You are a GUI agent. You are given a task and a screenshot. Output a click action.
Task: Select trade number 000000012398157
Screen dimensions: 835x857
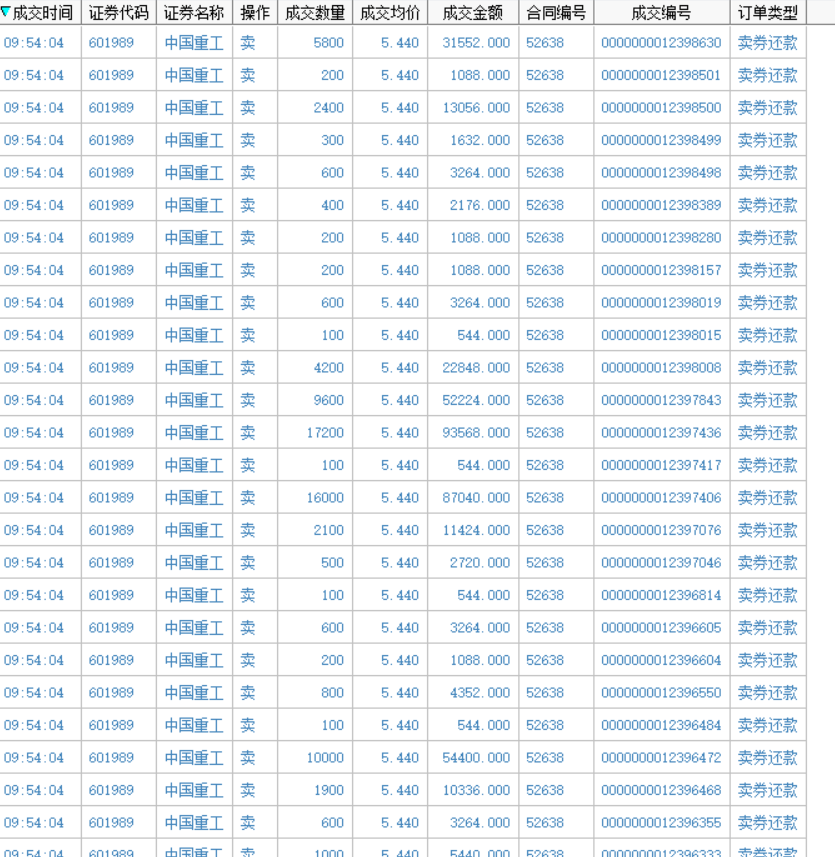(661, 270)
